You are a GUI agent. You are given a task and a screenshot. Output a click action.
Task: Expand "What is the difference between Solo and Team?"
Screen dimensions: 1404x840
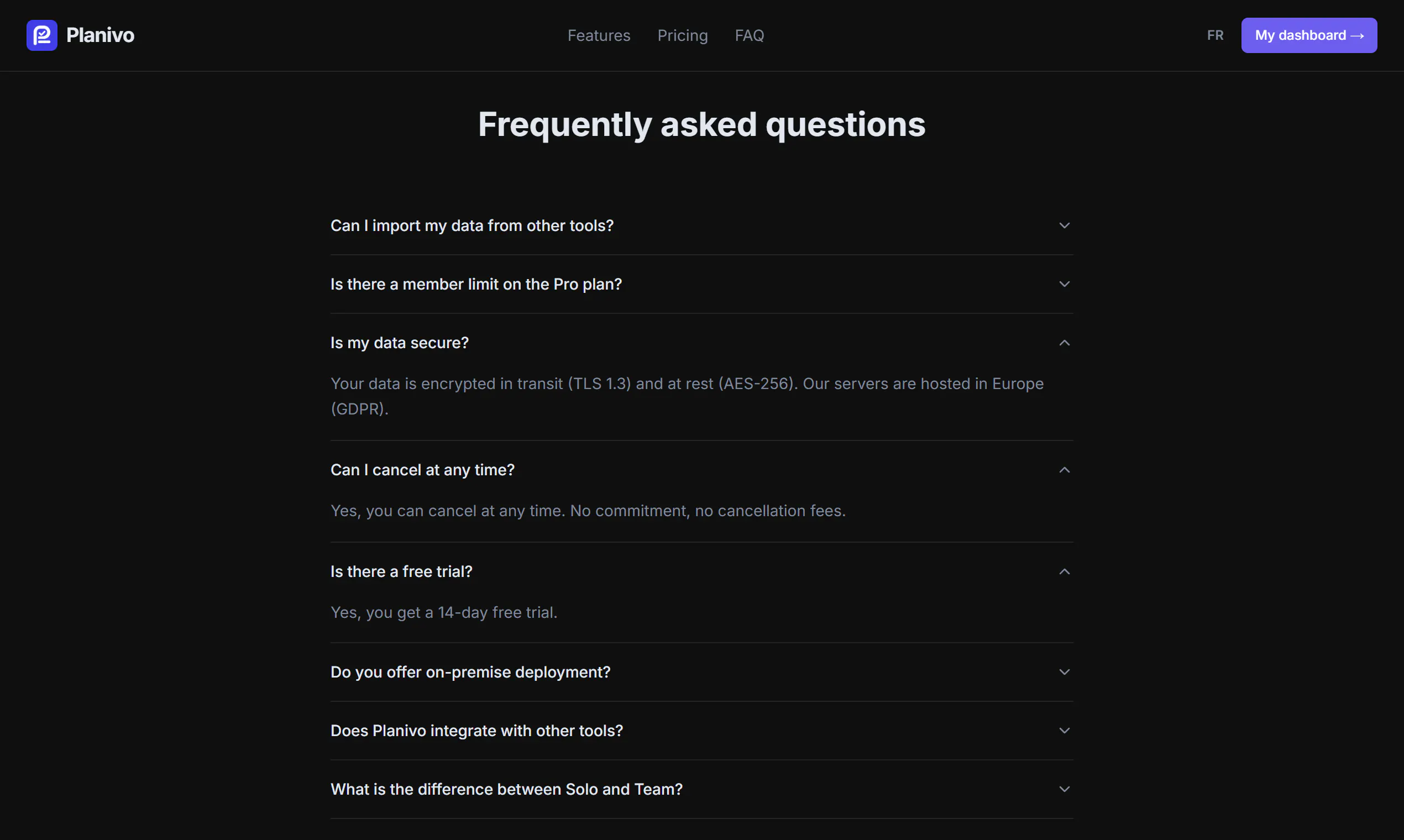coord(701,789)
